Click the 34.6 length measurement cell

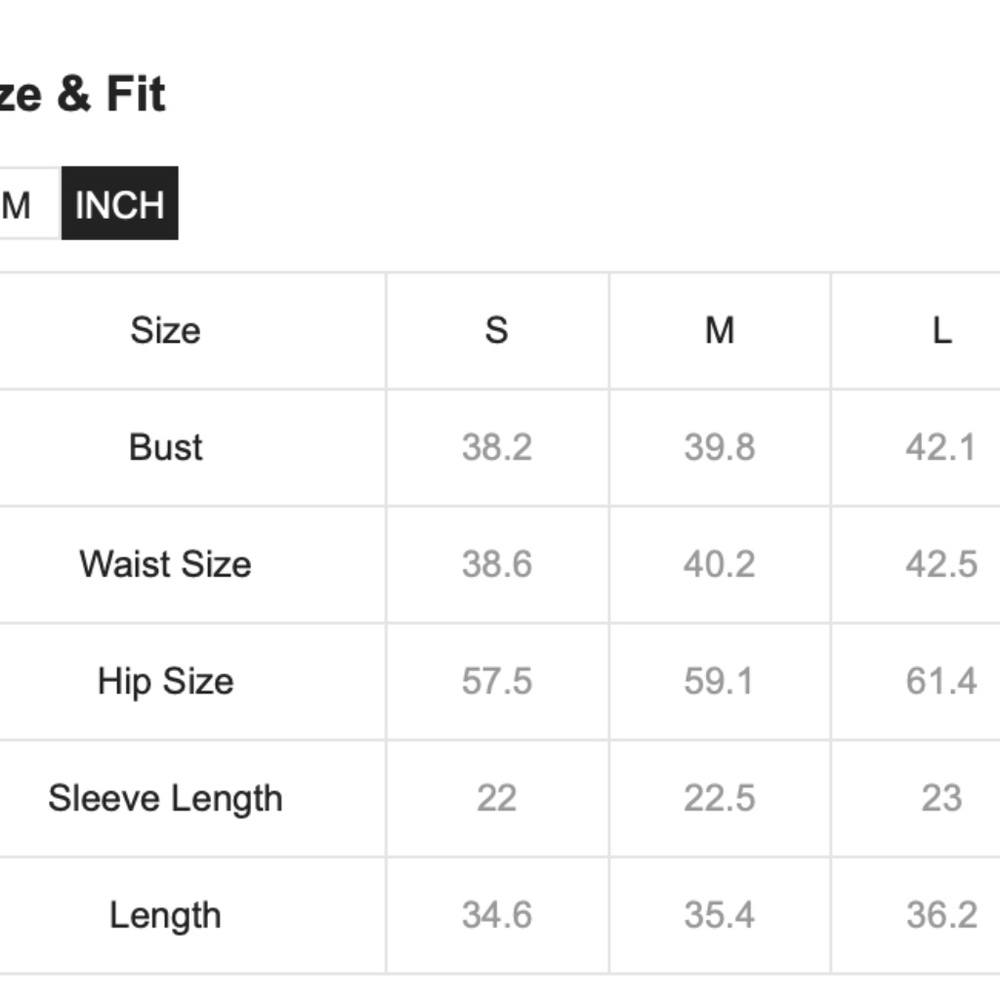coord(497,915)
